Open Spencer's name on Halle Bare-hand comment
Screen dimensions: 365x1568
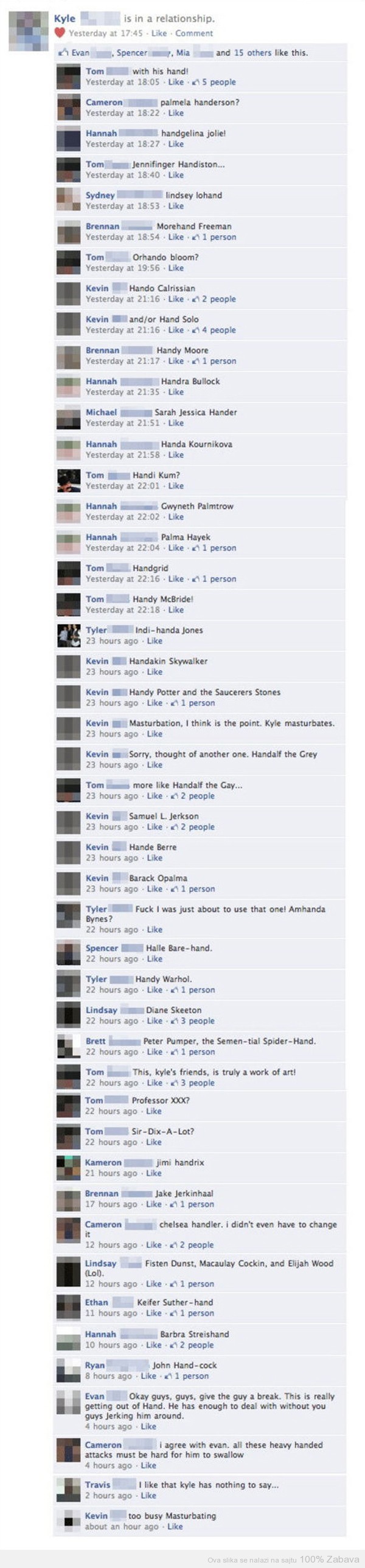click(x=102, y=948)
